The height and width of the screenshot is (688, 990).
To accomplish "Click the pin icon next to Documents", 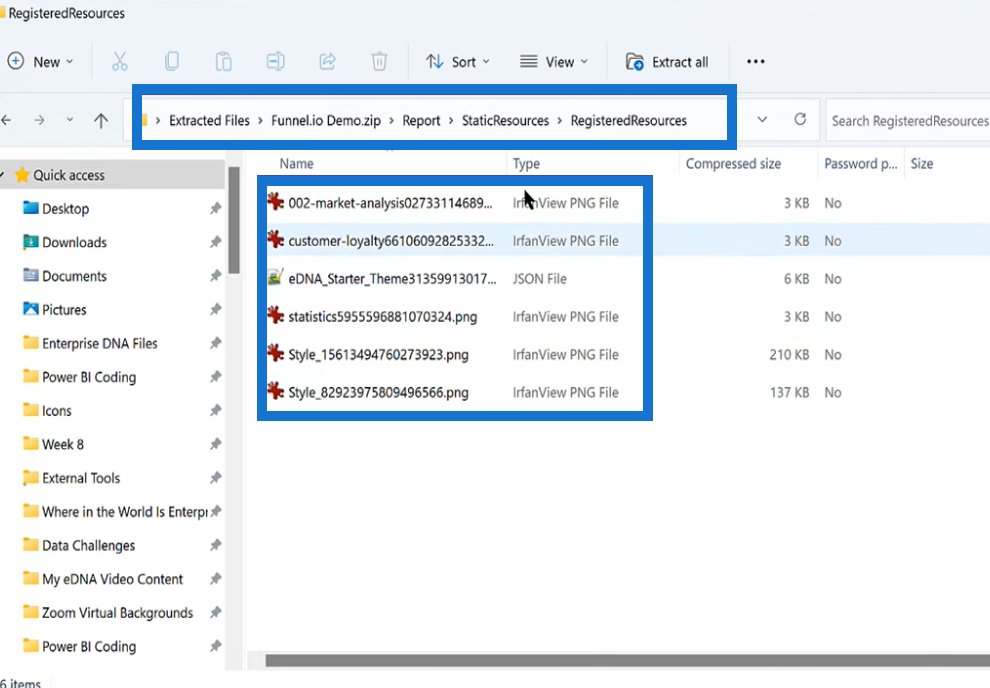I will tap(215, 275).
